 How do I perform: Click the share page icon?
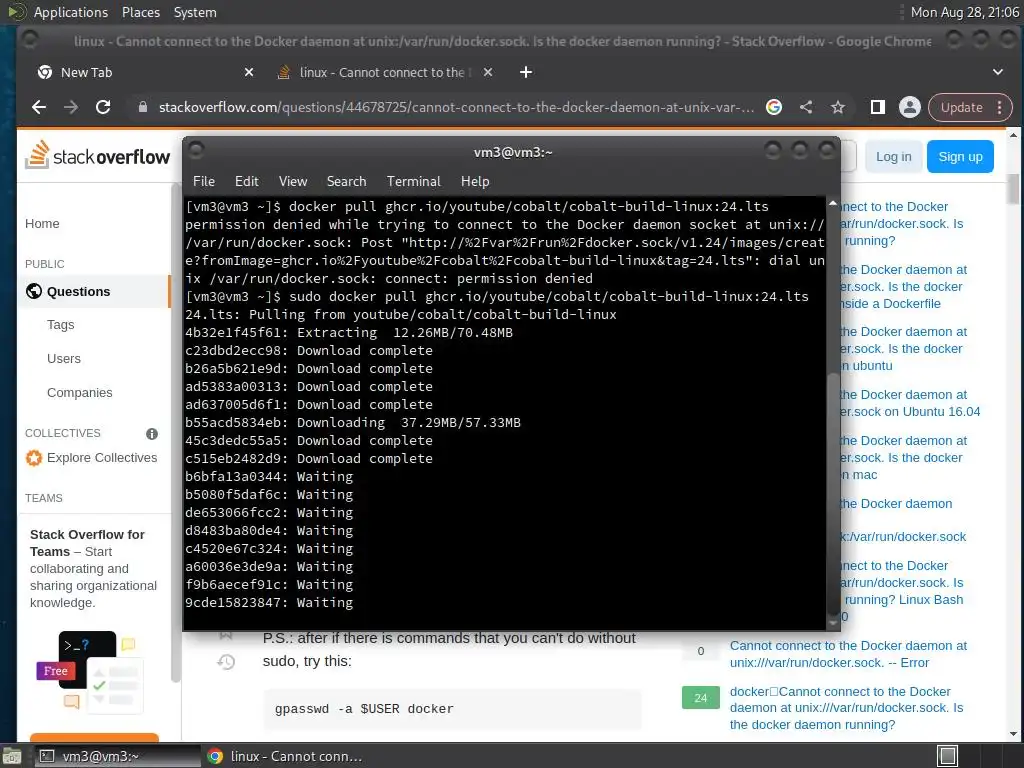click(x=806, y=107)
